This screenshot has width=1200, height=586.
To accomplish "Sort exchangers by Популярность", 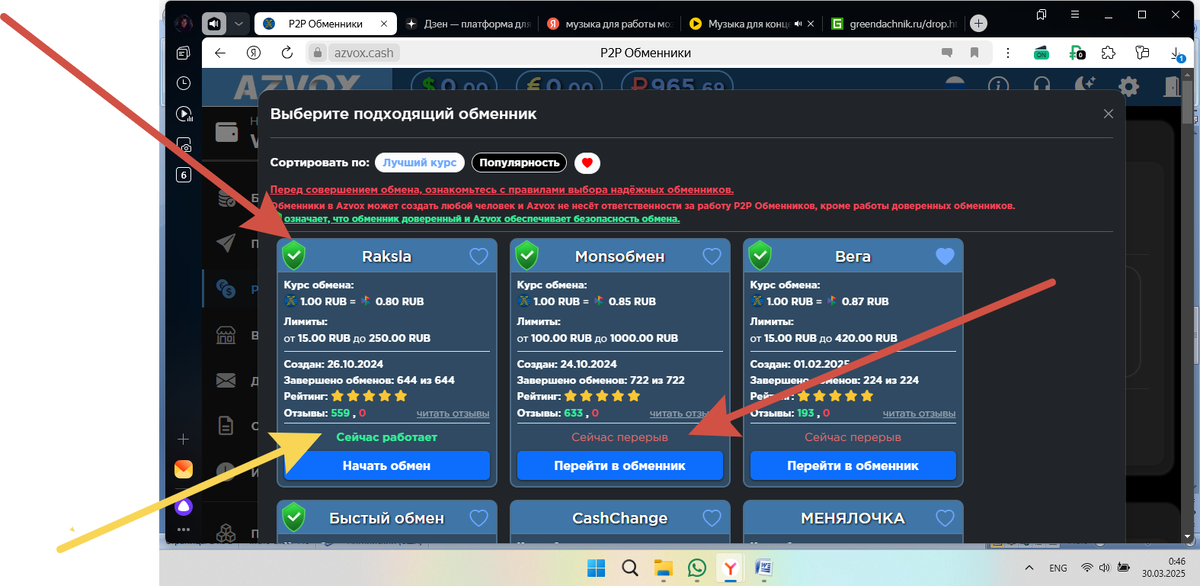I will [519, 162].
